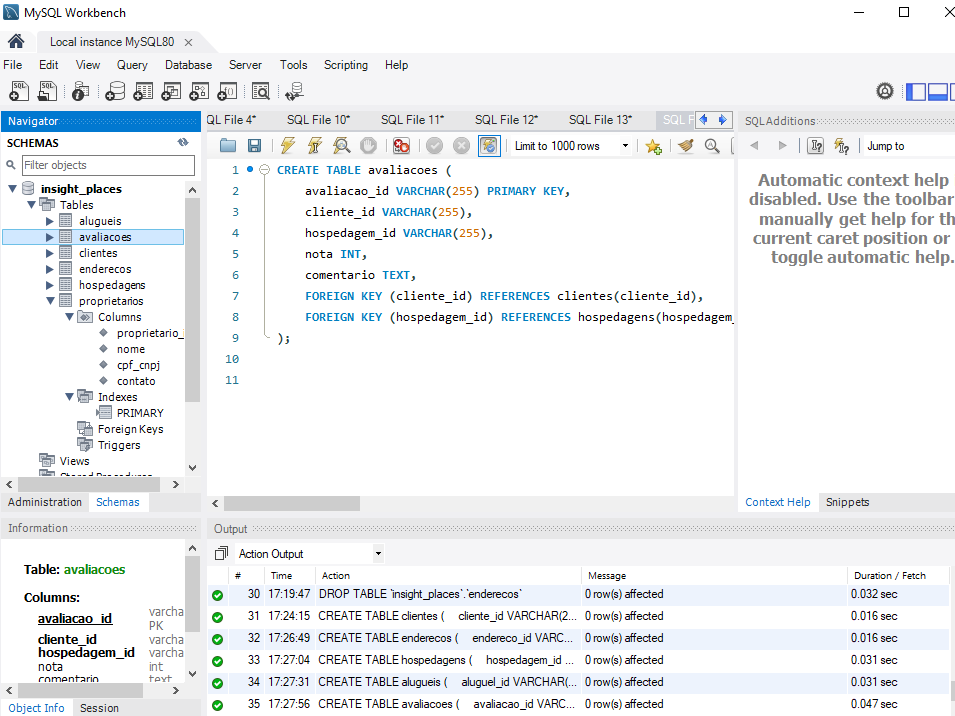Beautify the query with broom icon
Screen dimensions: 955x716
point(686,146)
